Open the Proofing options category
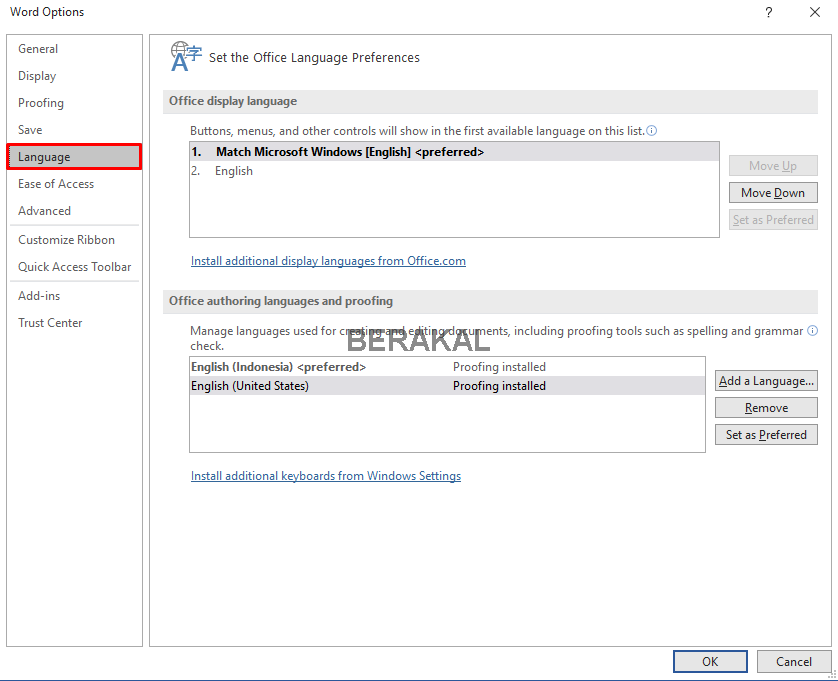This screenshot has width=838, height=681. 74,103
